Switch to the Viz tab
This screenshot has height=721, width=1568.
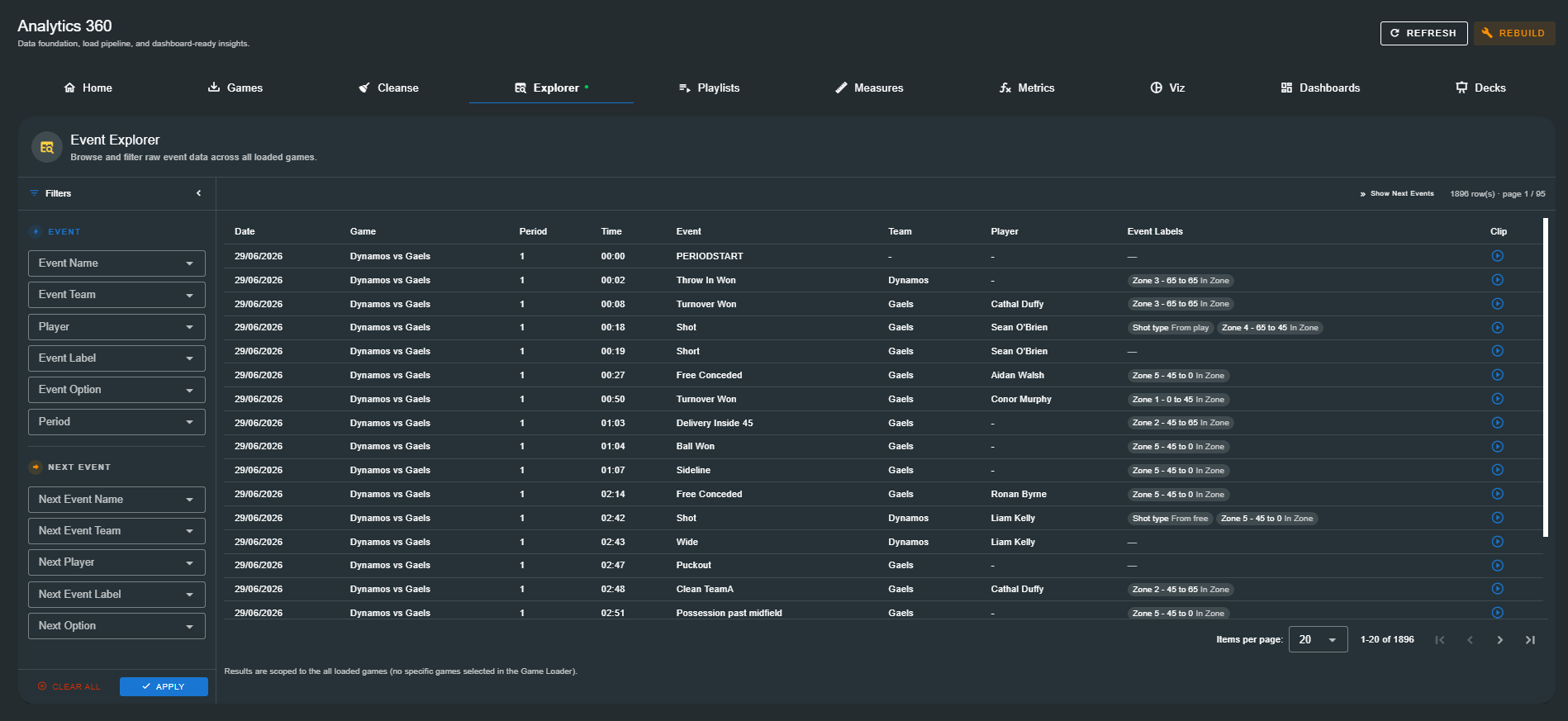tap(1167, 88)
